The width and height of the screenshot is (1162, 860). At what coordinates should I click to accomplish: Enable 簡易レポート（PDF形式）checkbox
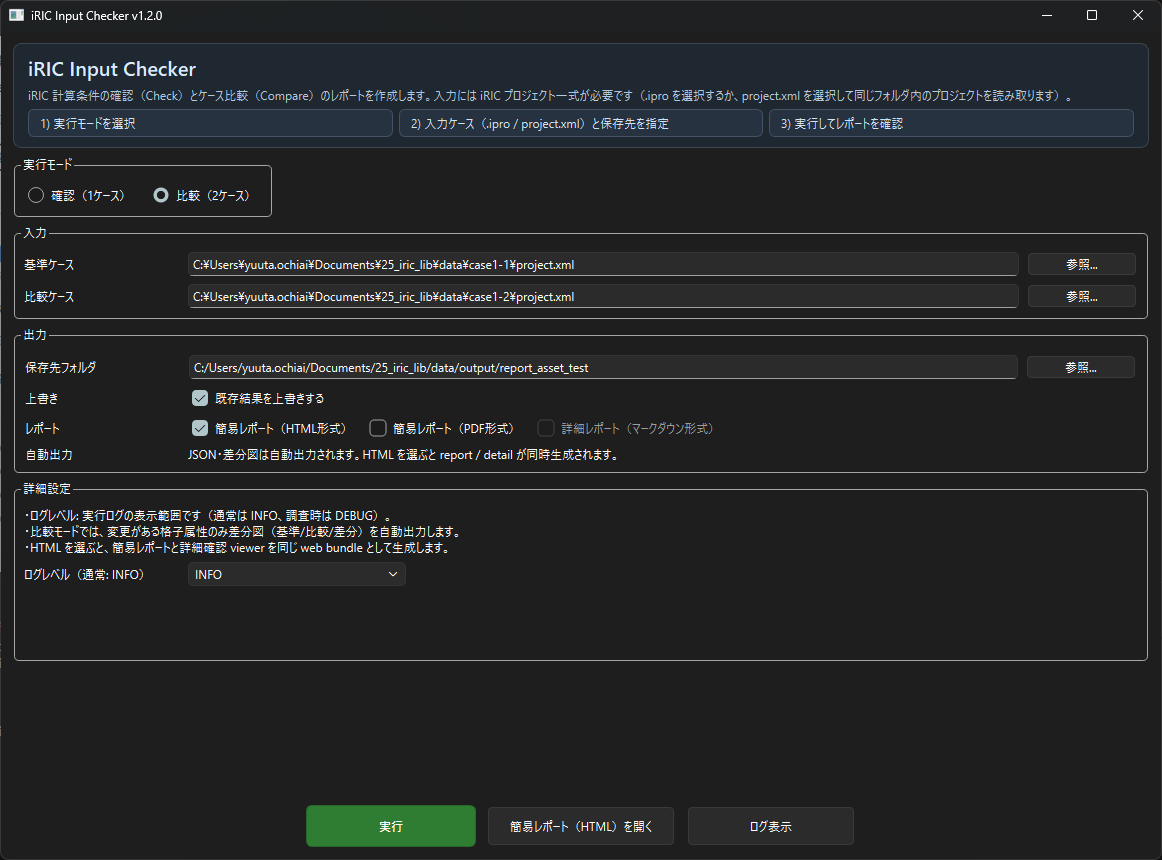[378, 428]
